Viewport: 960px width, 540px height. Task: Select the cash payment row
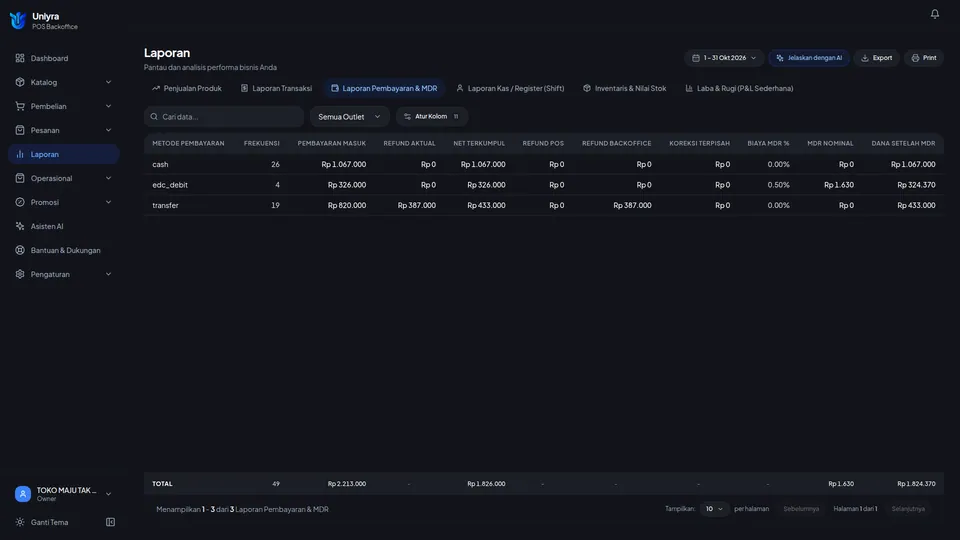[544, 164]
